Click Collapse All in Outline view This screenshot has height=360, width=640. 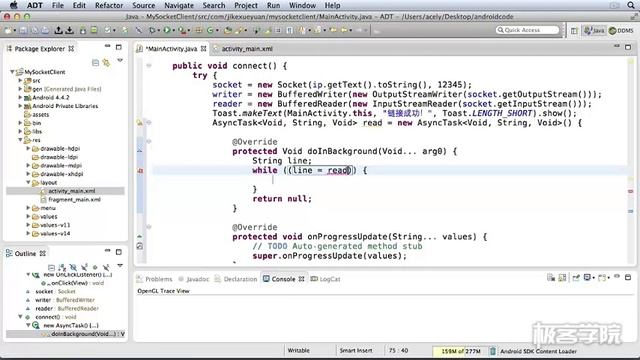coord(51,267)
